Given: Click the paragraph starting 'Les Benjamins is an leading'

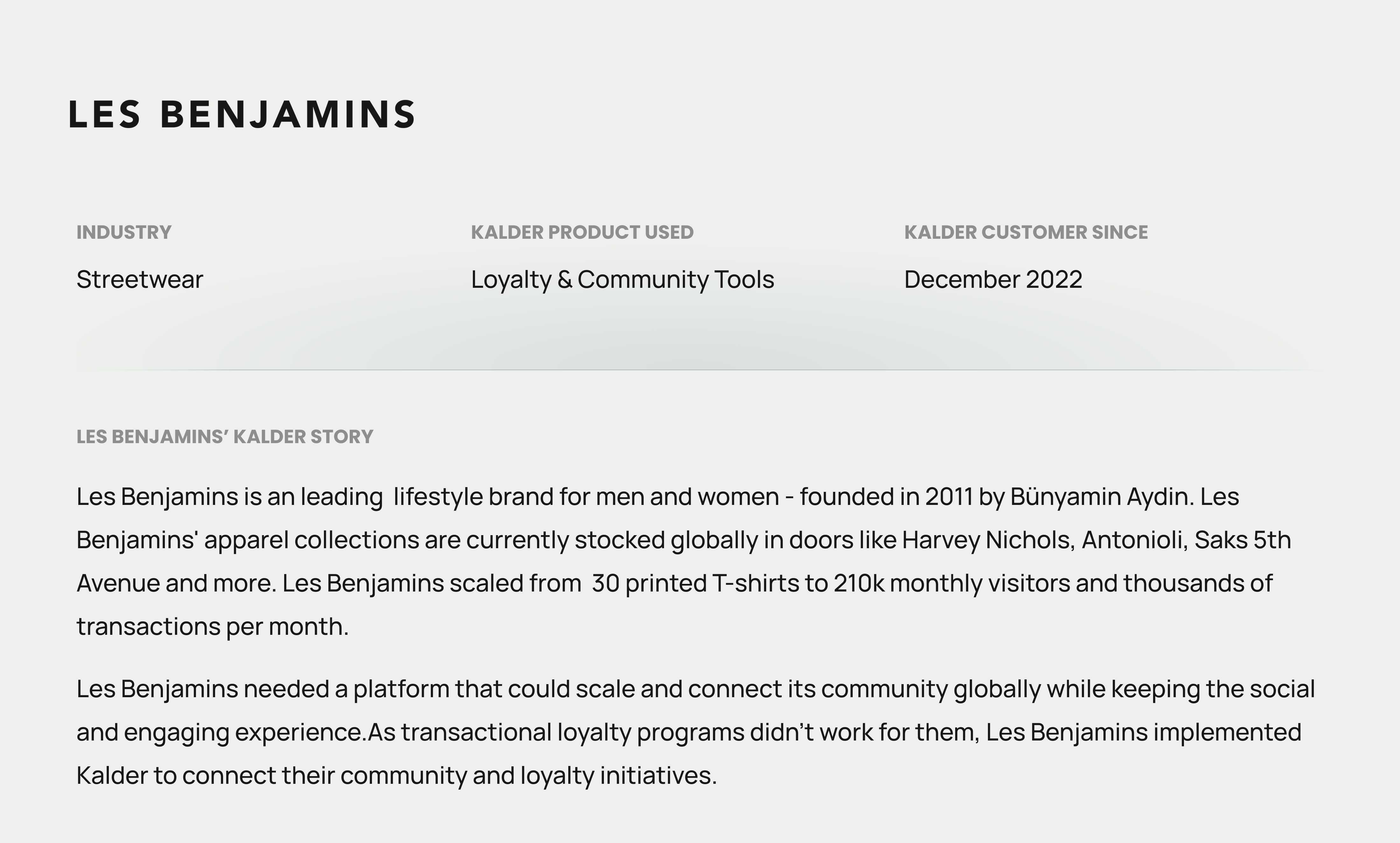Looking at the screenshot, I should click(x=683, y=562).
